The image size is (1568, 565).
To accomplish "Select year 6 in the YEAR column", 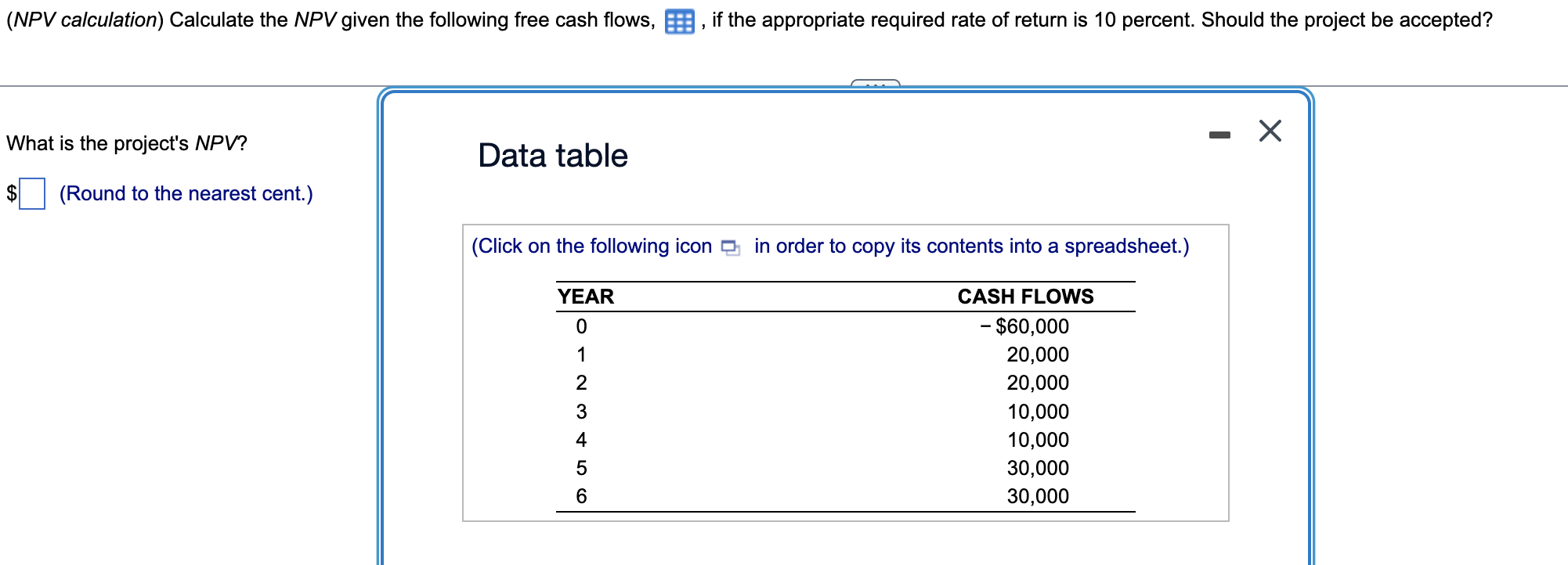I will [x=581, y=496].
